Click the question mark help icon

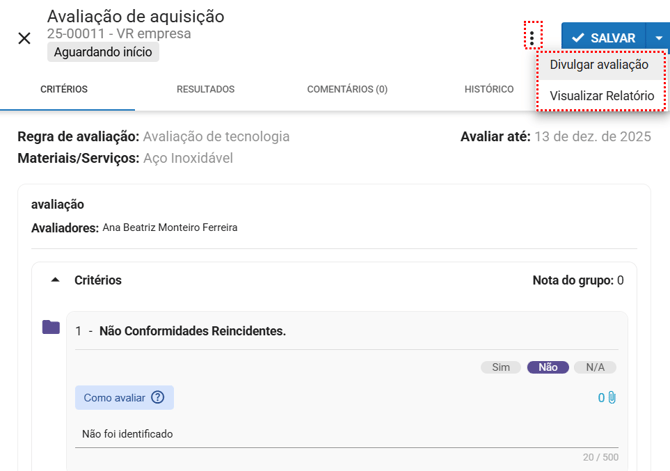pyautogui.click(x=157, y=398)
